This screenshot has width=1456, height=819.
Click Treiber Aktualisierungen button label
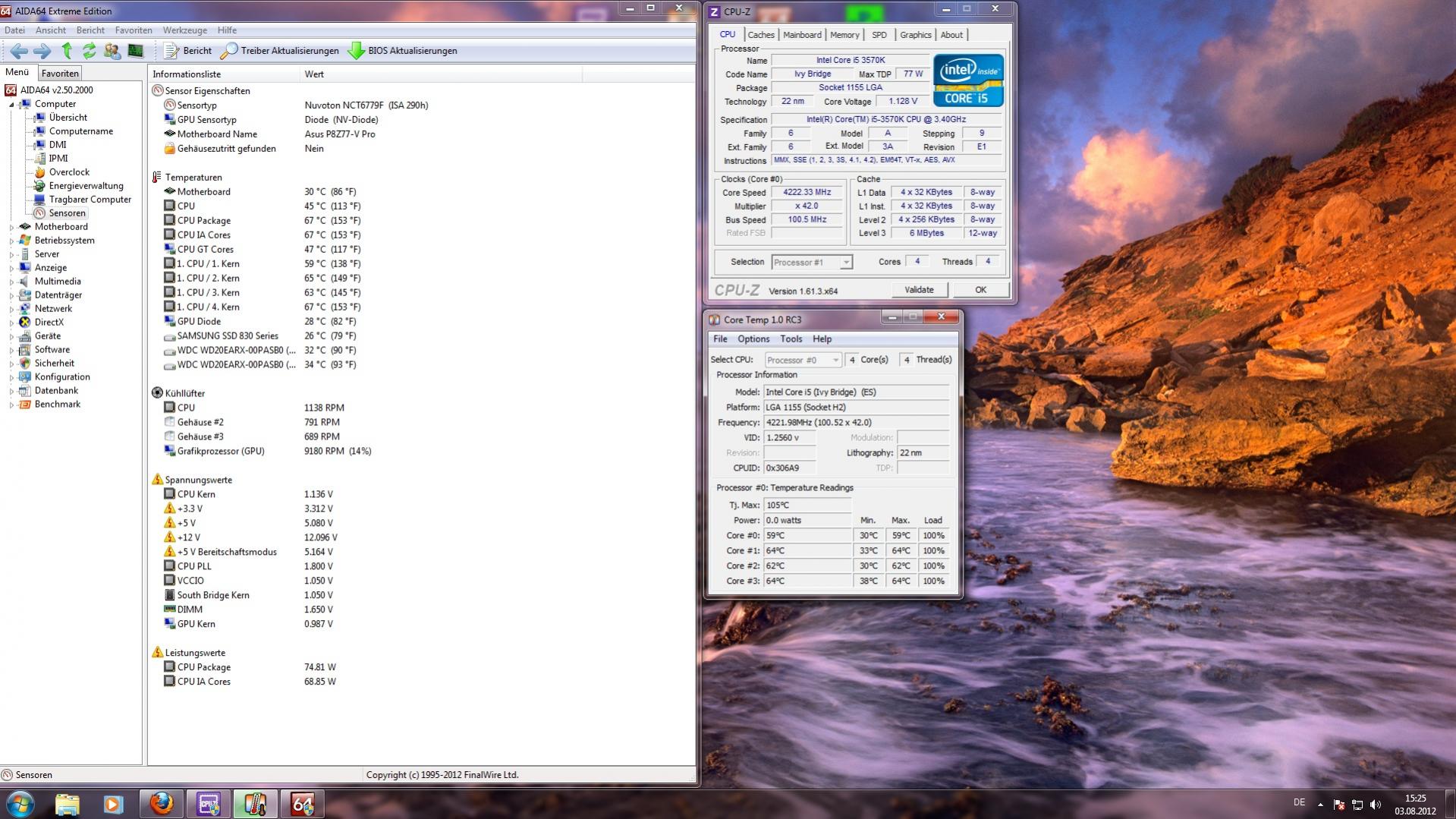290,51
